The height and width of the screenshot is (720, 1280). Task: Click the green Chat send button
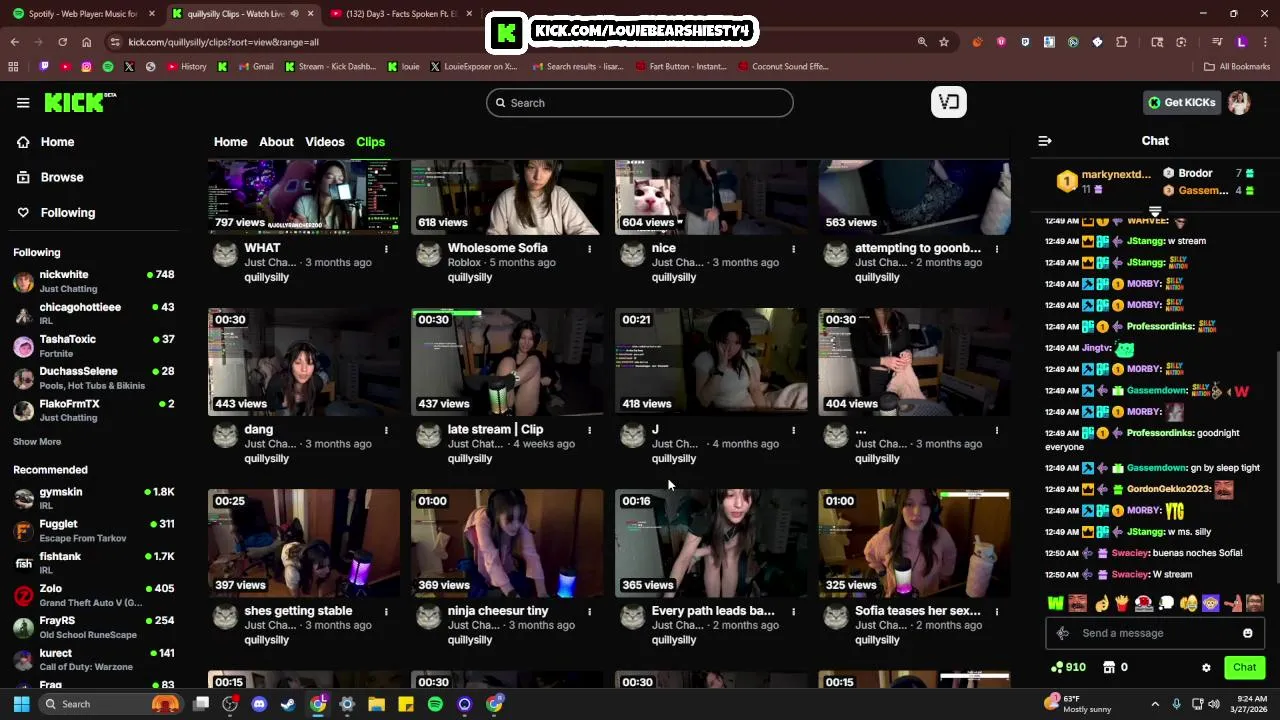point(1244,667)
